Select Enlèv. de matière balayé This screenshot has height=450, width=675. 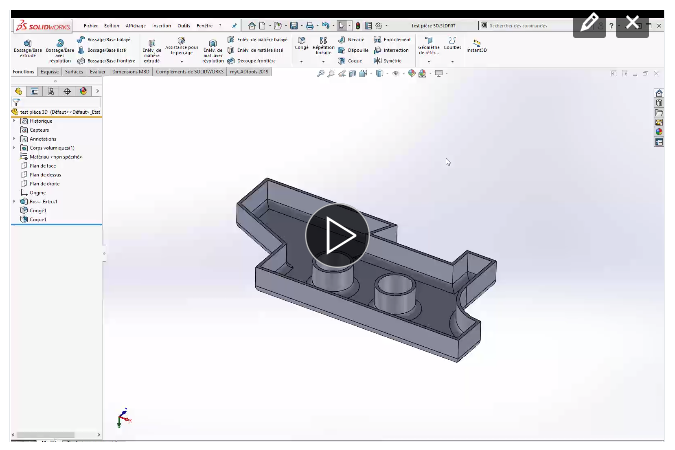pos(257,40)
